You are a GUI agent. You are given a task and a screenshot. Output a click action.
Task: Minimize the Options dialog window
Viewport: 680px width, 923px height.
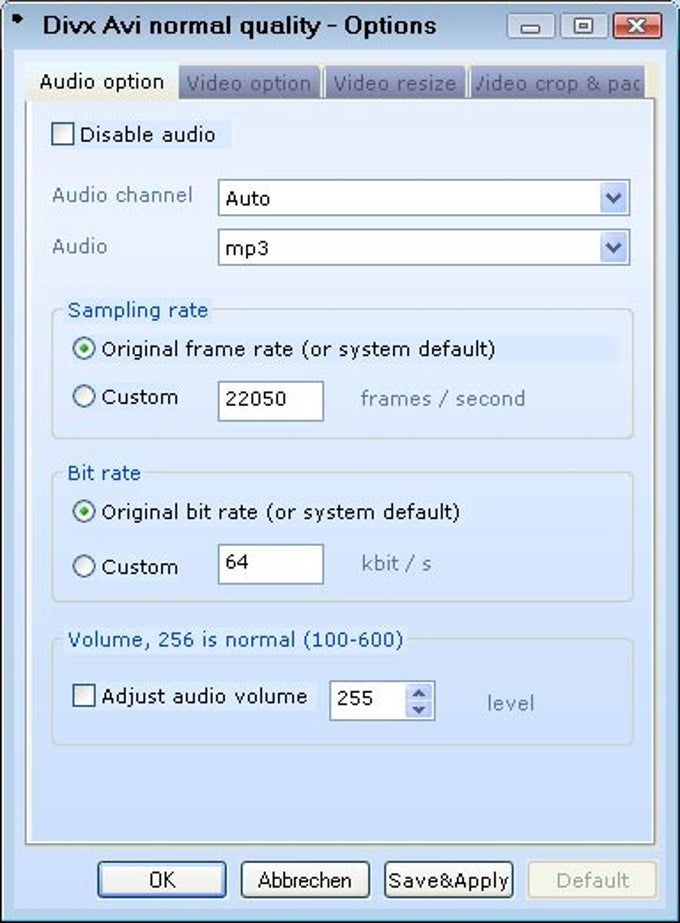(530, 26)
